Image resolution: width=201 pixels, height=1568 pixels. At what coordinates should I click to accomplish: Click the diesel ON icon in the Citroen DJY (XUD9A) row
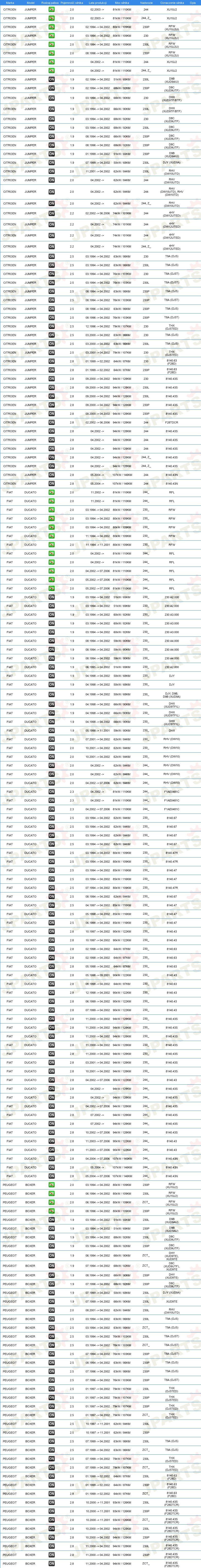(x=52, y=162)
